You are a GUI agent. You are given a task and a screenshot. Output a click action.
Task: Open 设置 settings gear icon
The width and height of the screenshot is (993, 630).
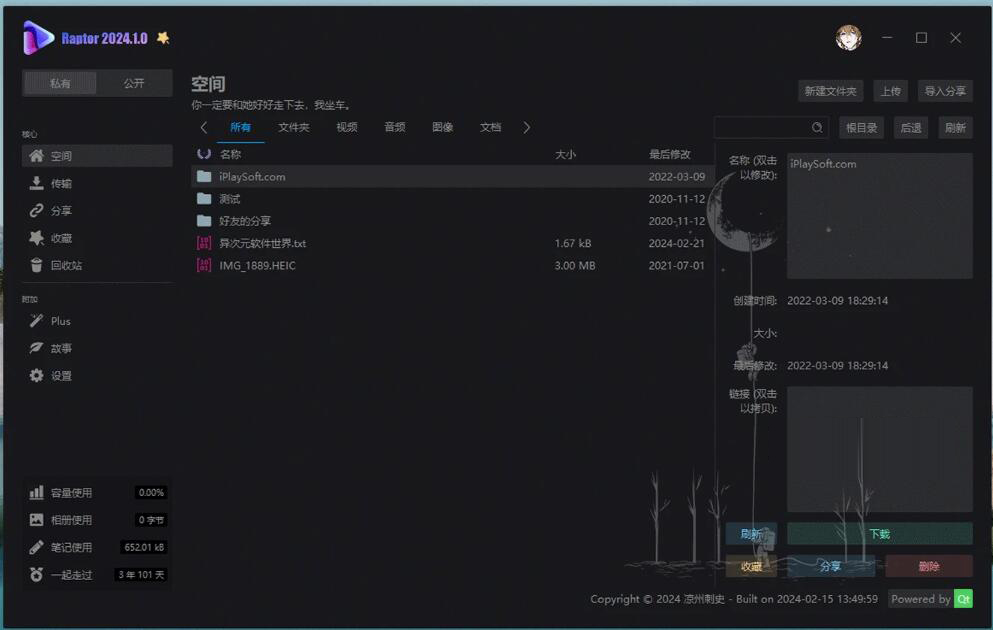coord(36,375)
